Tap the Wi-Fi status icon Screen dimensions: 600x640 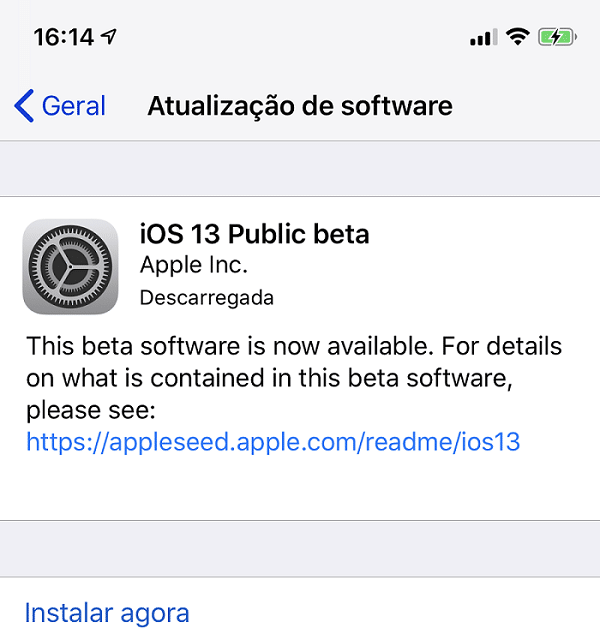point(518,37)
